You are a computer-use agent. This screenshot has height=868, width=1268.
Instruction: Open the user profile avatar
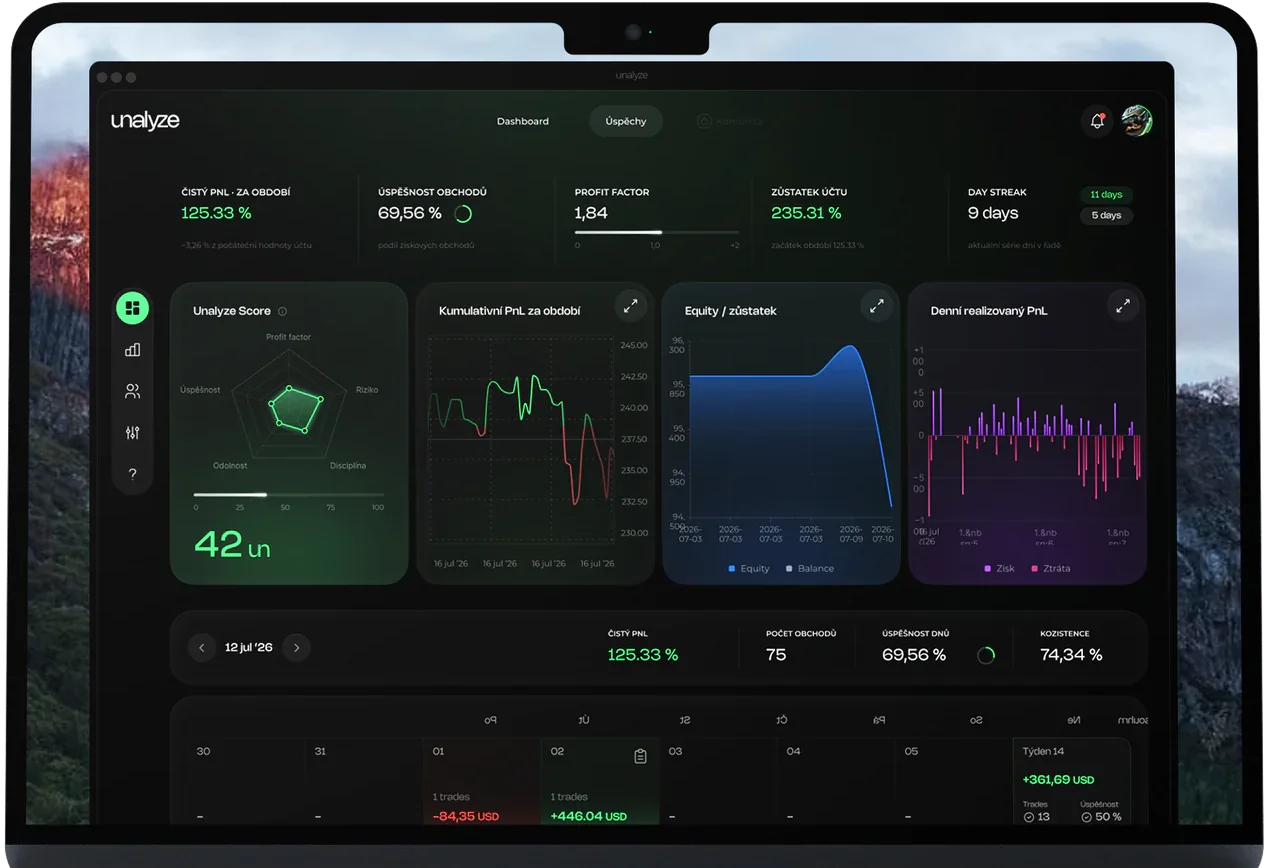click(1137, 121)
